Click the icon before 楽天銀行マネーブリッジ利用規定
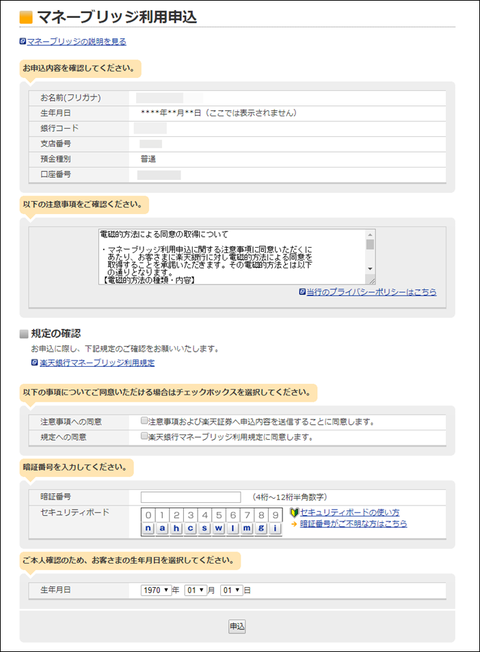The width and height of the screenshot is (480, 652). pyautogui.click(x=35, y=363)
